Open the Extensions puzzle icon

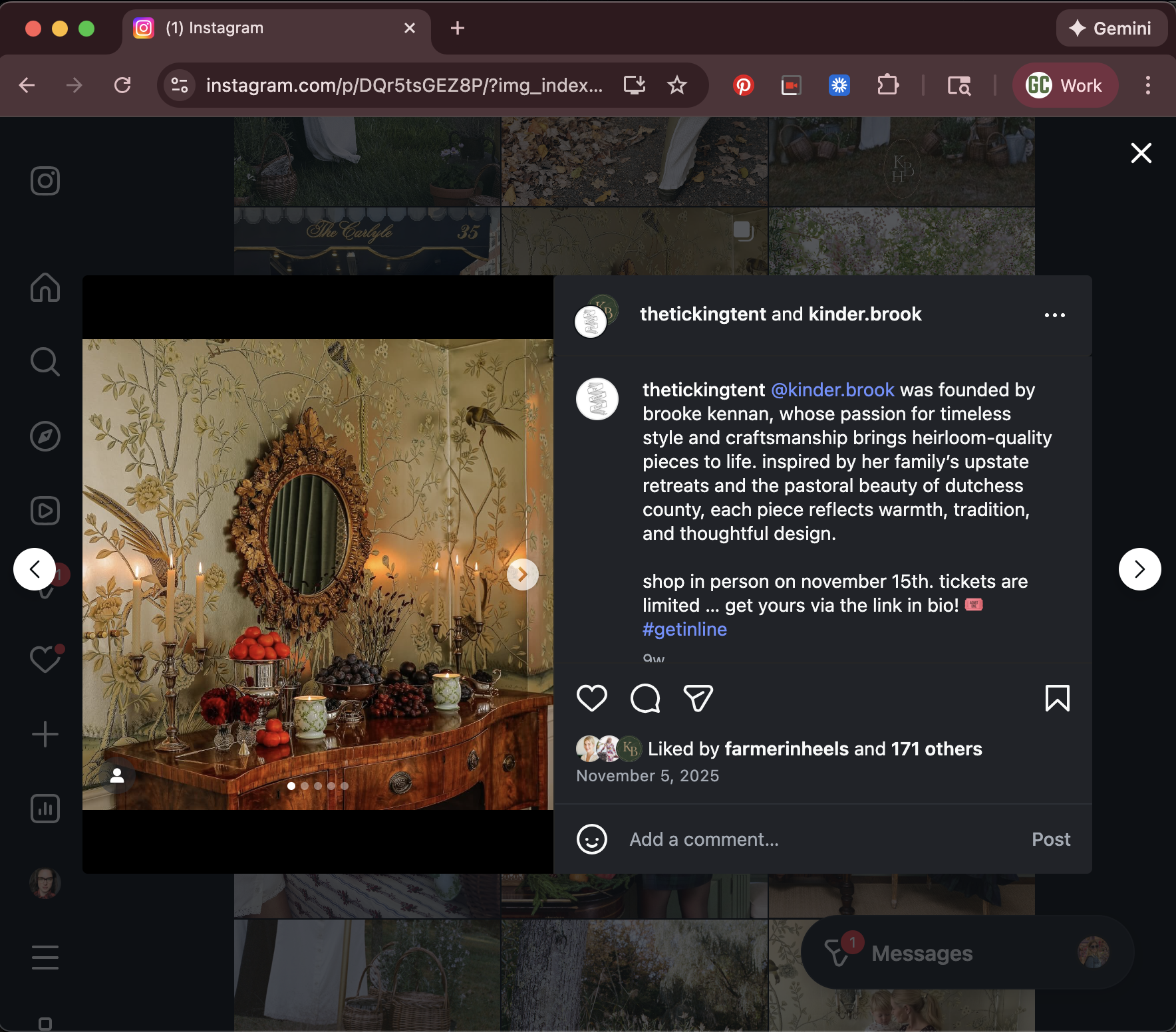point(888,85)
